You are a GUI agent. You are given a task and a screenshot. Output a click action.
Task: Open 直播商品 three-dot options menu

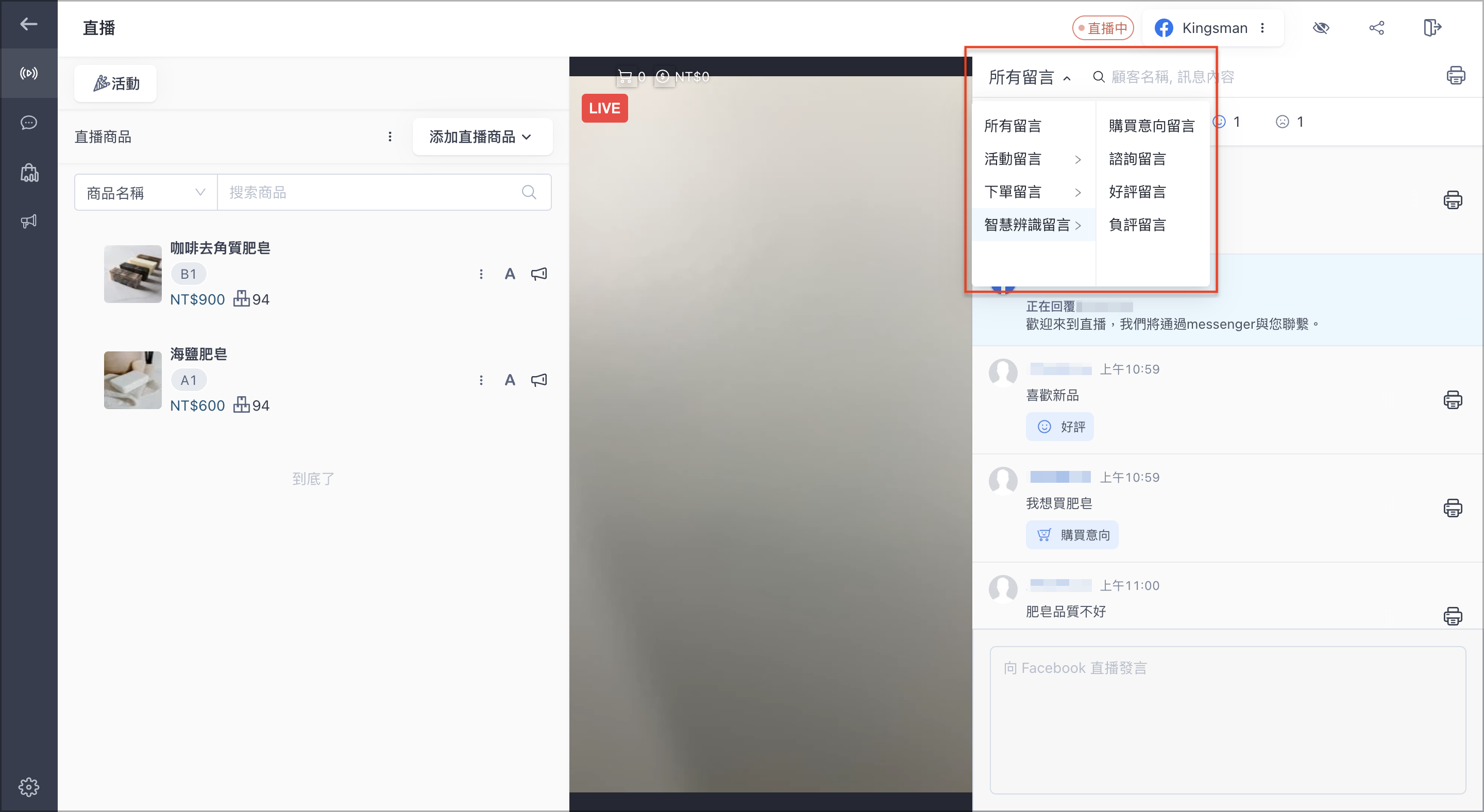[x=390, y=137]
